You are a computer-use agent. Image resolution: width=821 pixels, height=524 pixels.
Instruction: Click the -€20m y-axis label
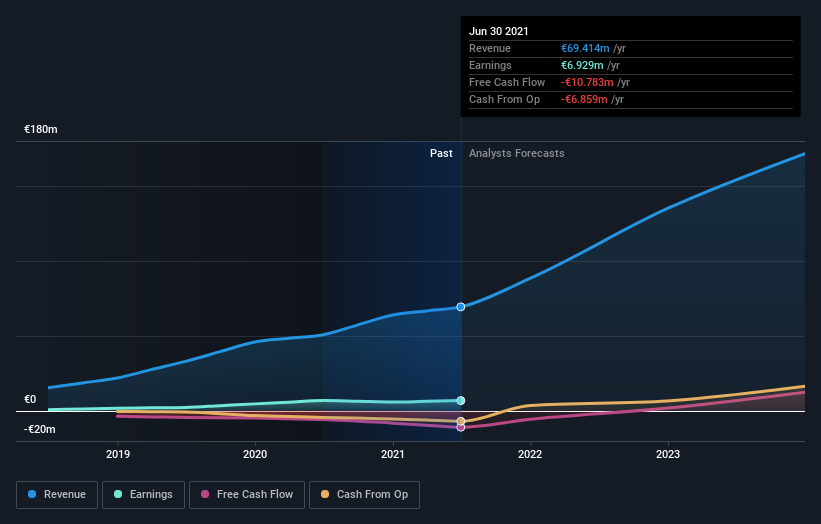40,429
